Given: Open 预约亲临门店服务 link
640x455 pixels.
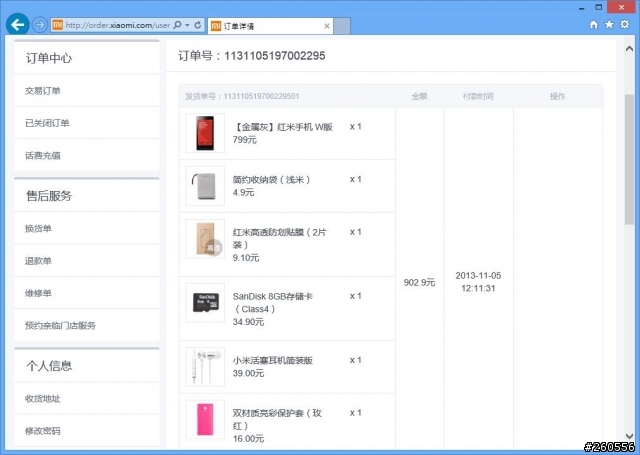Looking at the screenshot, I should [x=60, y=325].
